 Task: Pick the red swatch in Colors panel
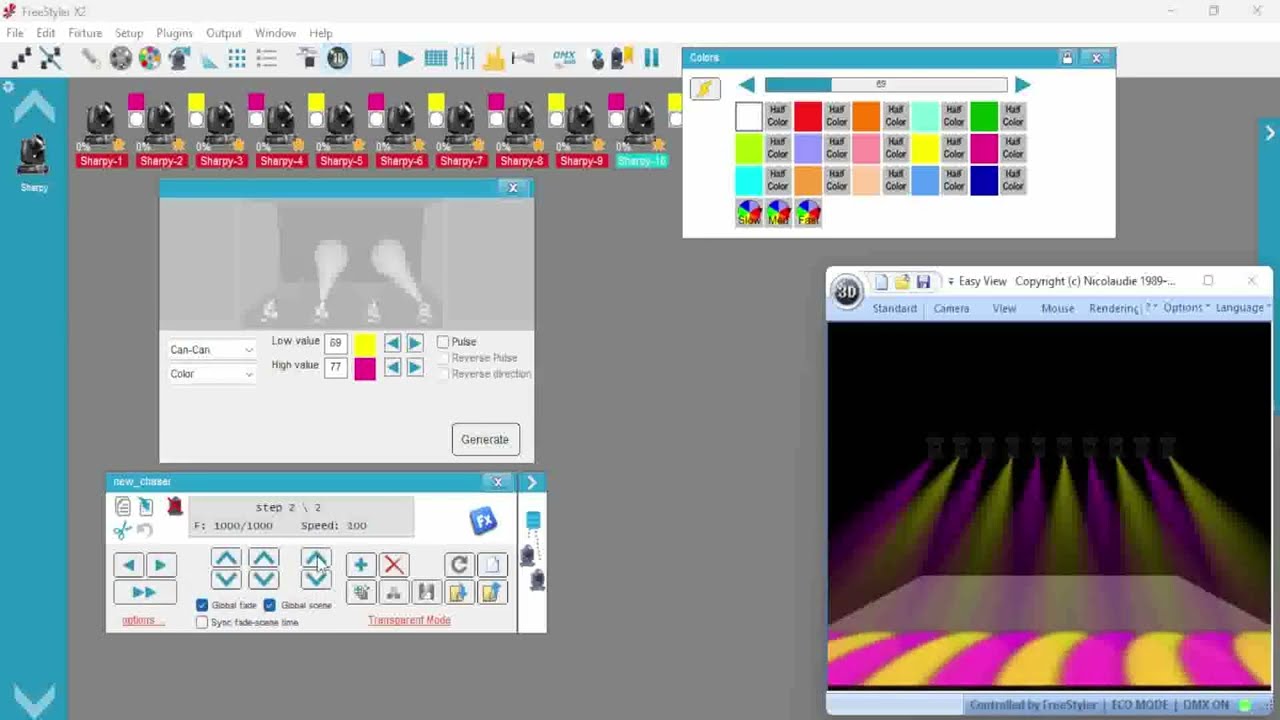pos(808,117)
